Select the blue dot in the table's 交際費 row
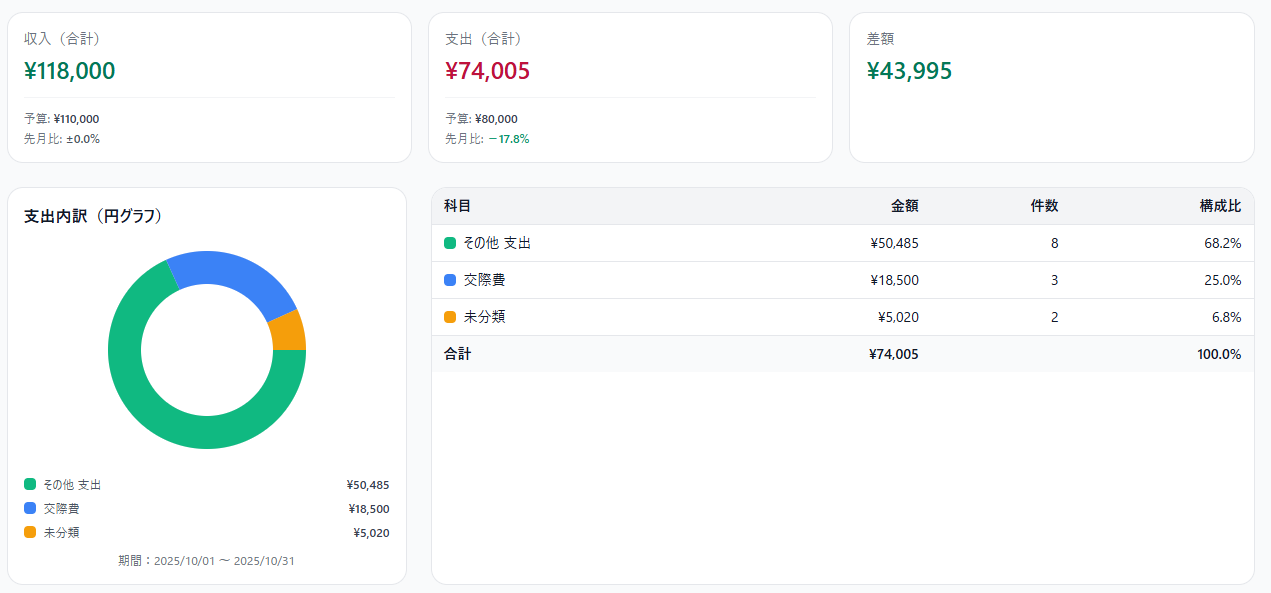1271x593 pixels. point(450,280)
